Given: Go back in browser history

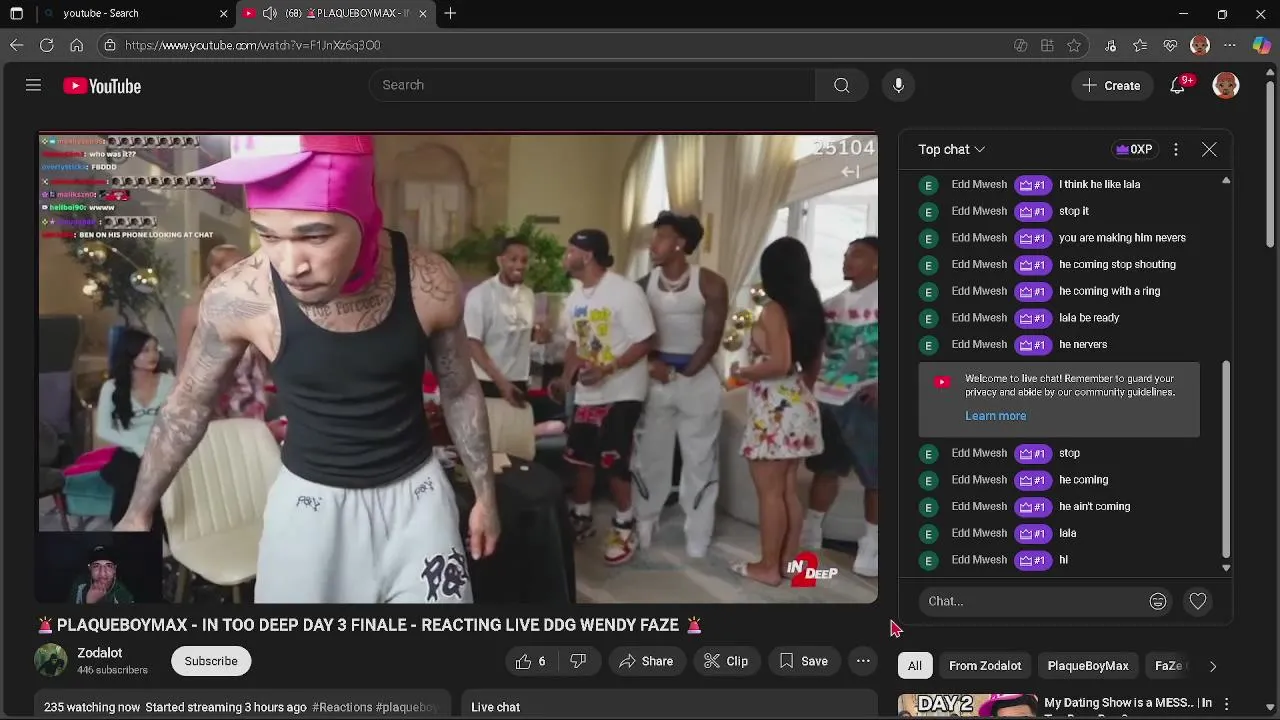Looking at the screenshot, I should pyautogui.click(x=16, y=45).
